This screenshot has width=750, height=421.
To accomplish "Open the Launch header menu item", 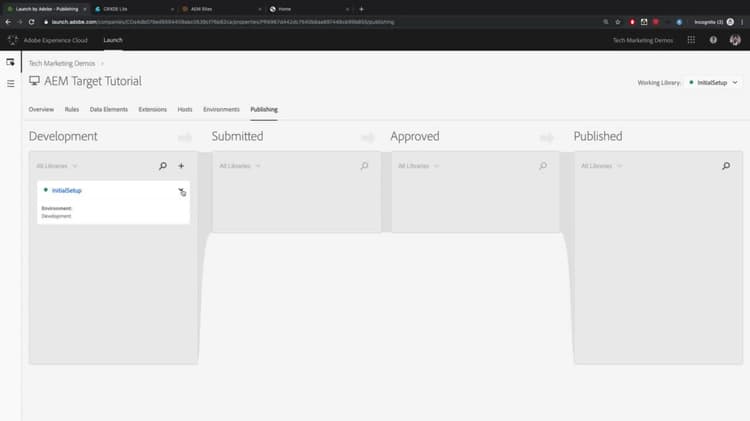I will coord(113,40).
